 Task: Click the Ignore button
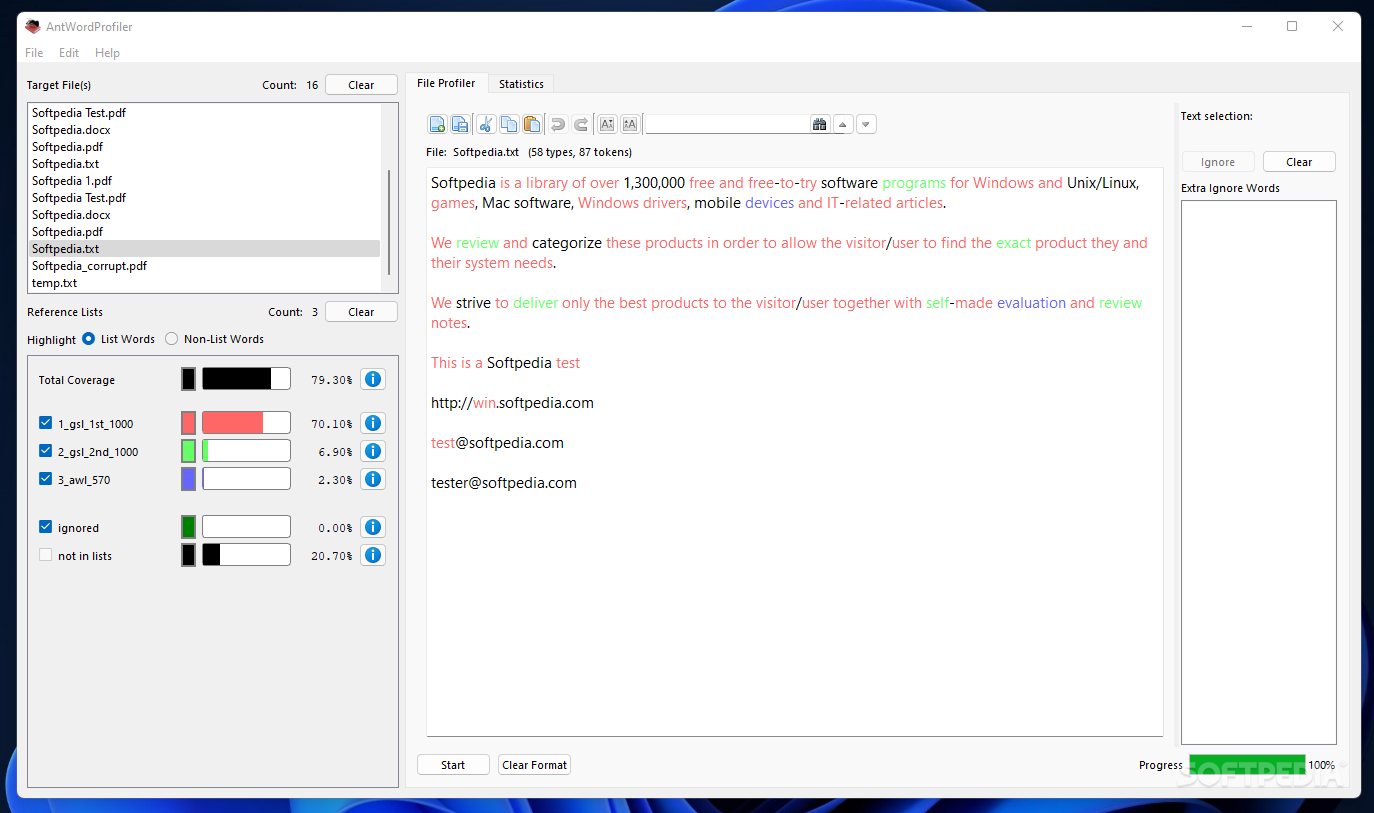click(1218, 162)
